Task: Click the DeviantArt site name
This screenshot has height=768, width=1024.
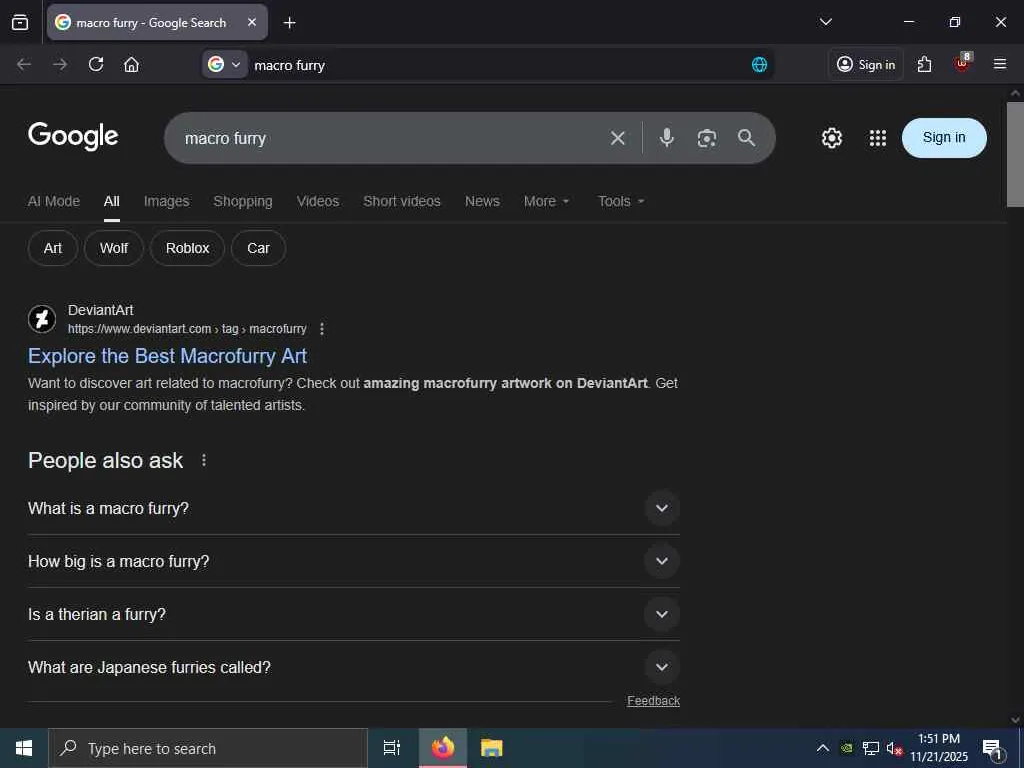Action: (x=101, y=310)
